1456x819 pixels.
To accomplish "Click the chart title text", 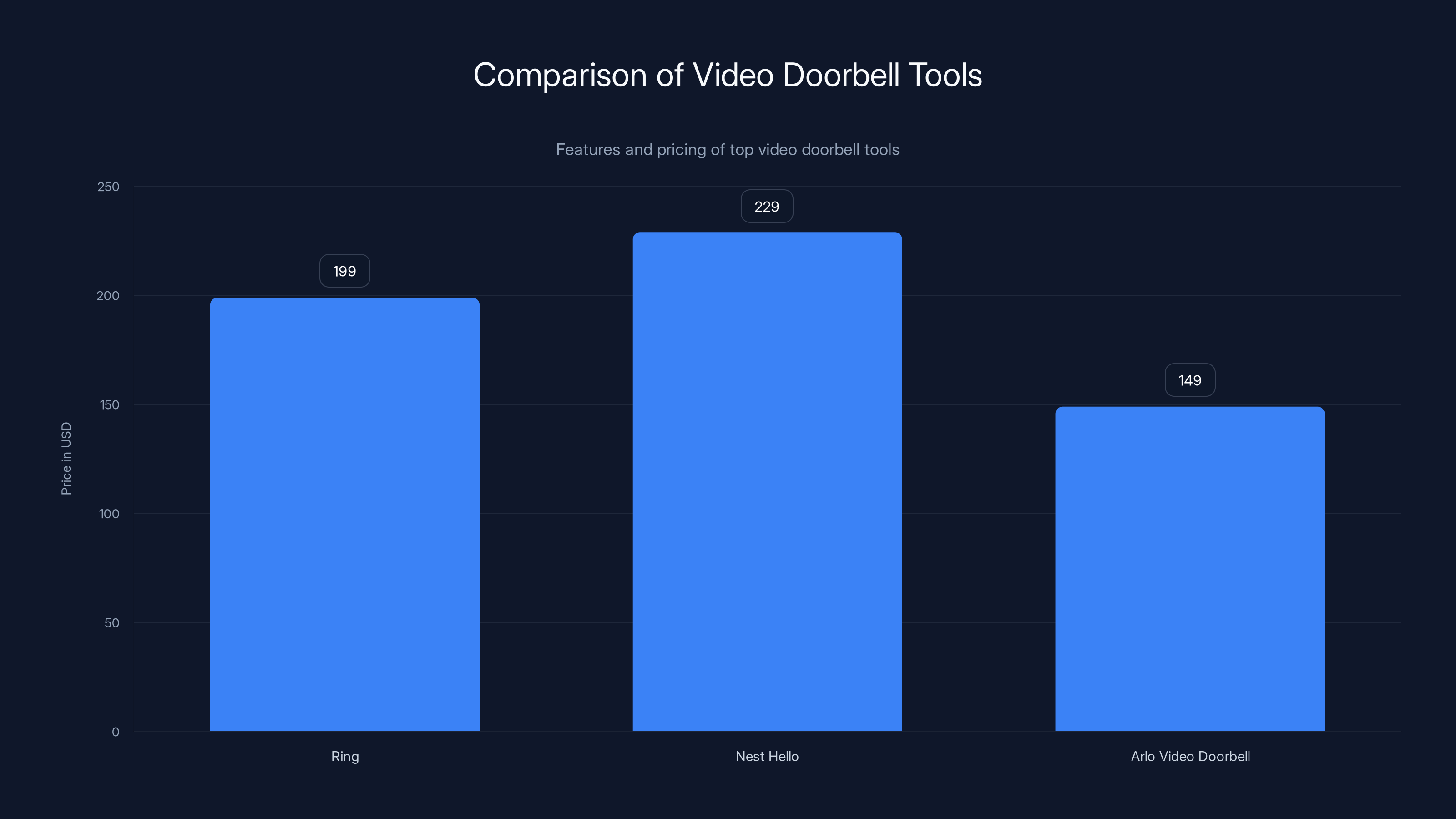I will click(728, 75).
